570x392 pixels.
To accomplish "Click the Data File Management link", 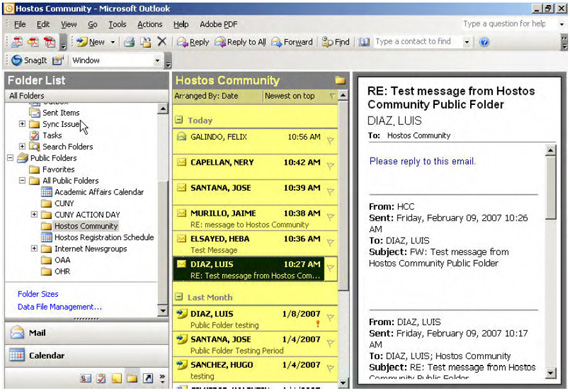I will [60, 307].
